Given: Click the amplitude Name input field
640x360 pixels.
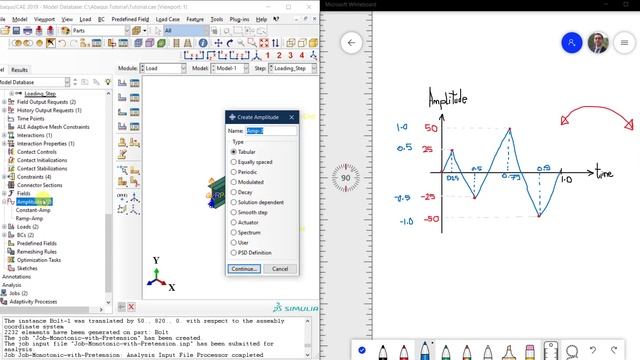Looking at the screenshot, I should [271, 131].
